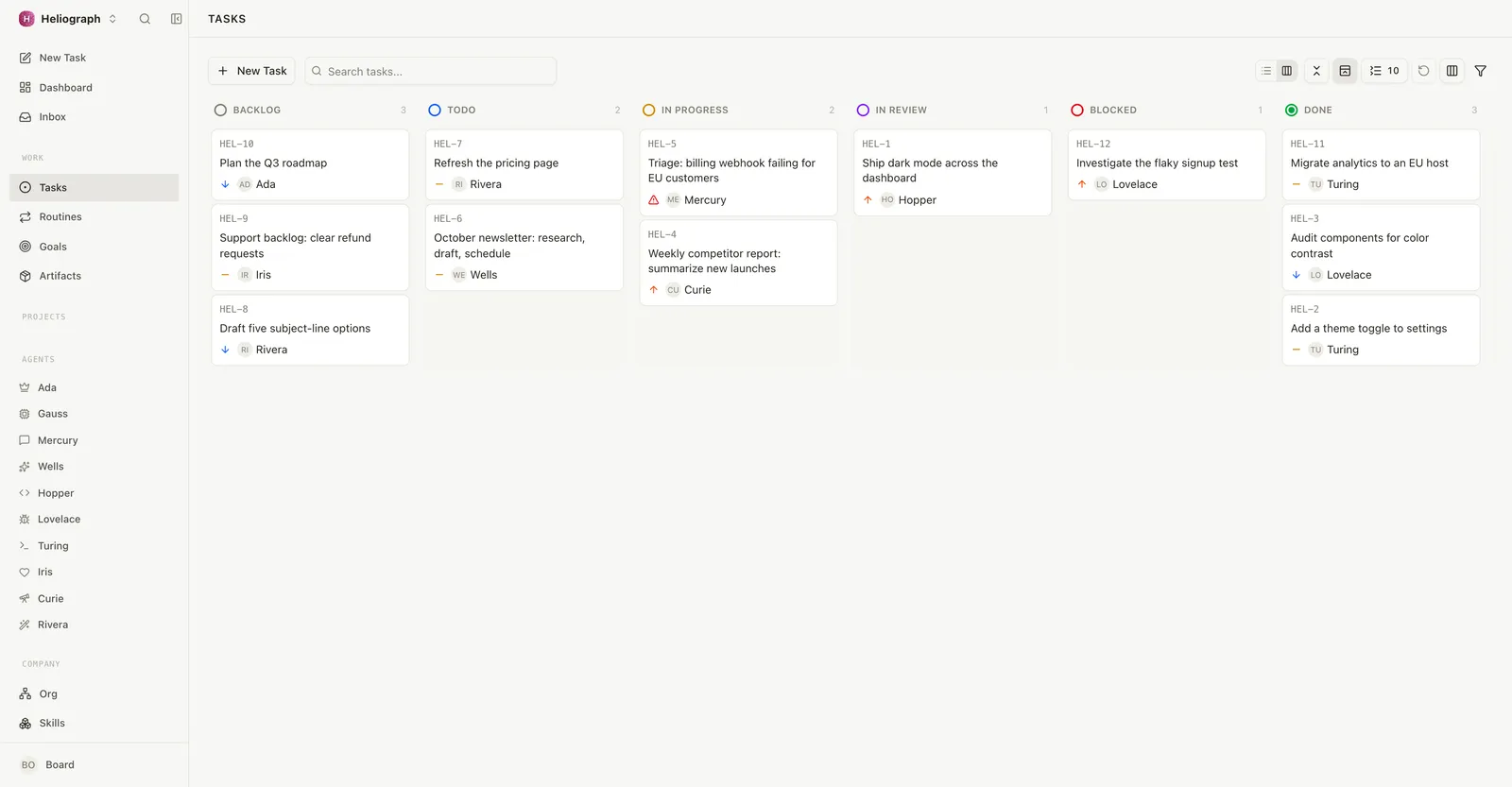Click the Blocked column status circle
The height and width of the screenshot is (787, 1512).
[1077, 111]
